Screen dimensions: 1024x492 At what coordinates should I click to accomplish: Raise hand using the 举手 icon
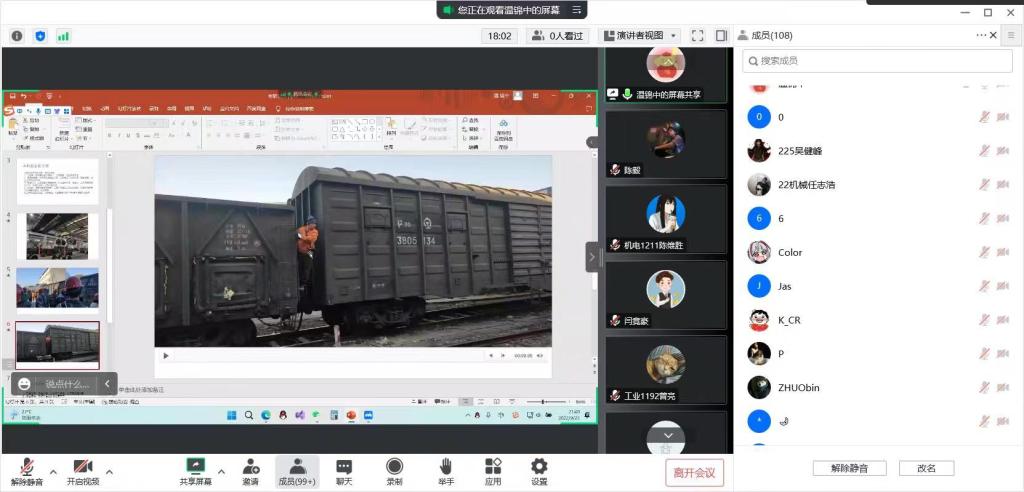pos(445,471)
